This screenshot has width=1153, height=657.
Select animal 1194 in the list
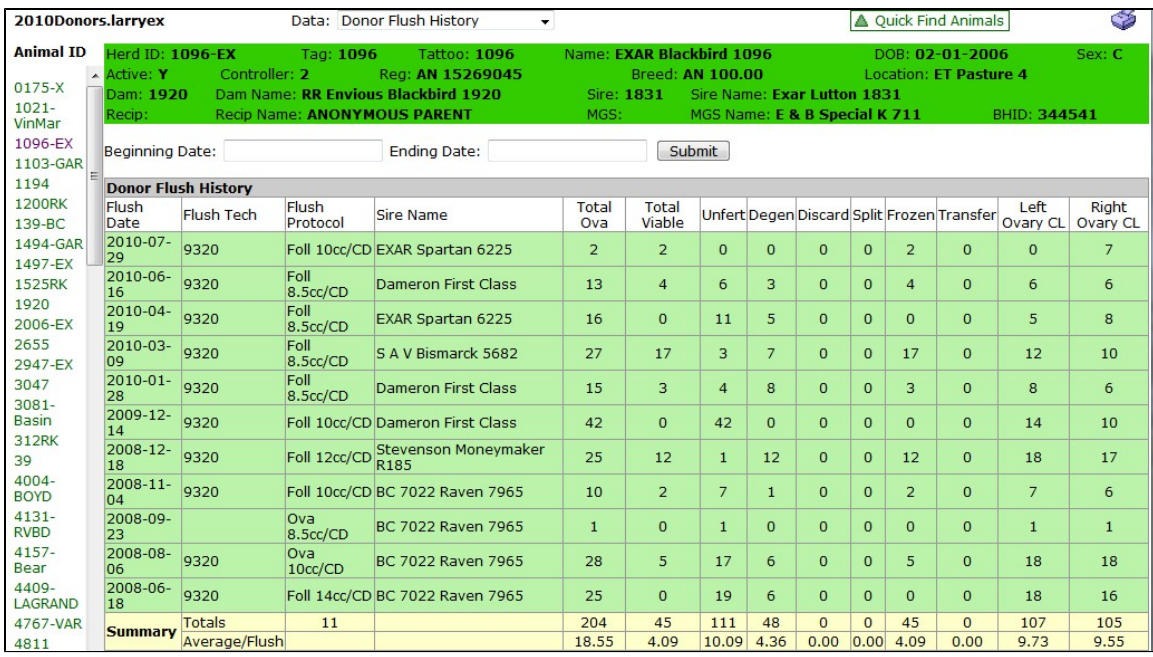pyautogui.click(x=32, y=184)
